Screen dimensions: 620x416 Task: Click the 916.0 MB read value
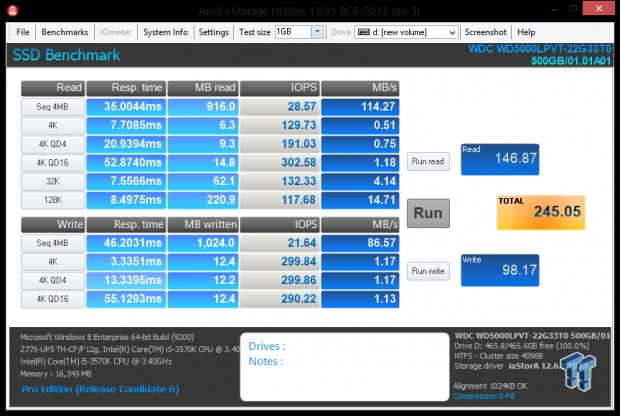(203, 107)
